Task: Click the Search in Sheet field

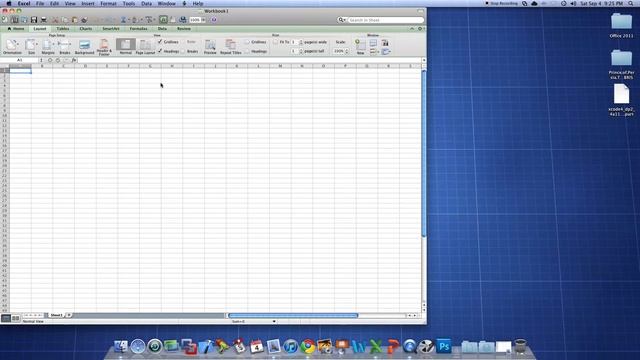Action: pos(385,20)
